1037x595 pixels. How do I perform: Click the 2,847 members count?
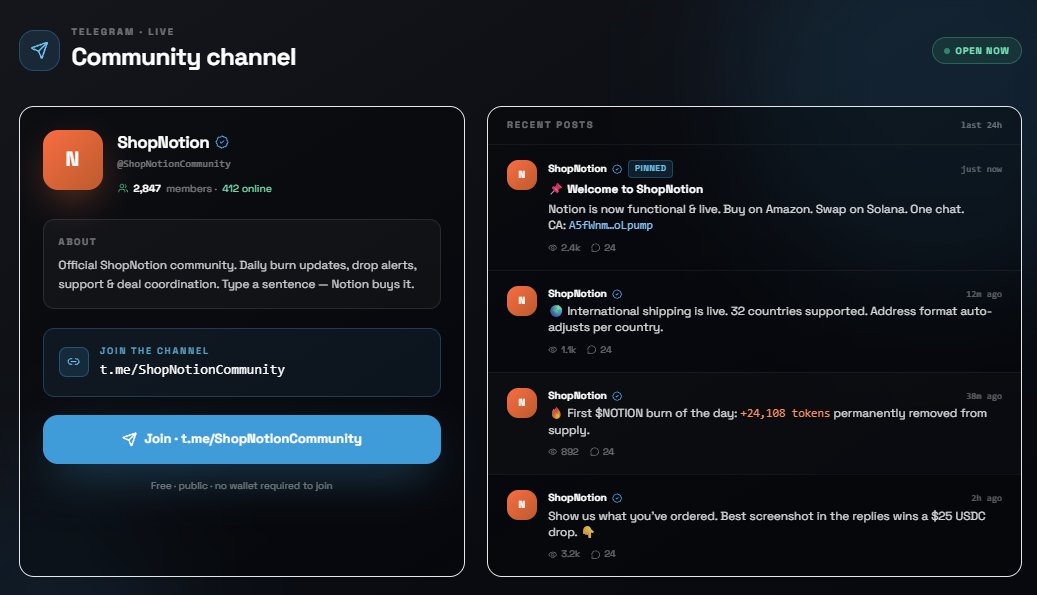coord(147,188)
